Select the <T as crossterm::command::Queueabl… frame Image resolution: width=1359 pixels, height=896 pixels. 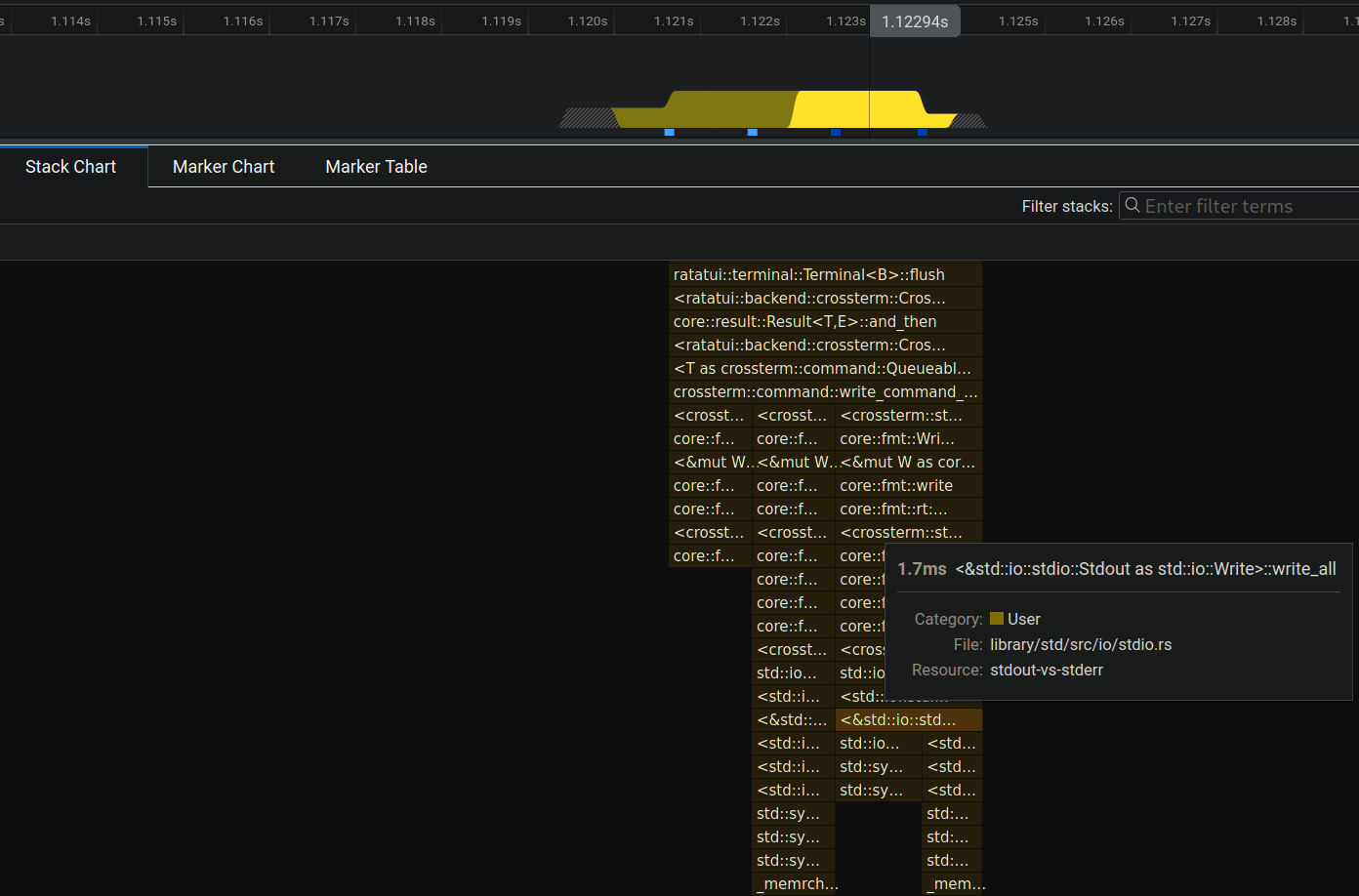pyautogui.click(x=826, y=368)
